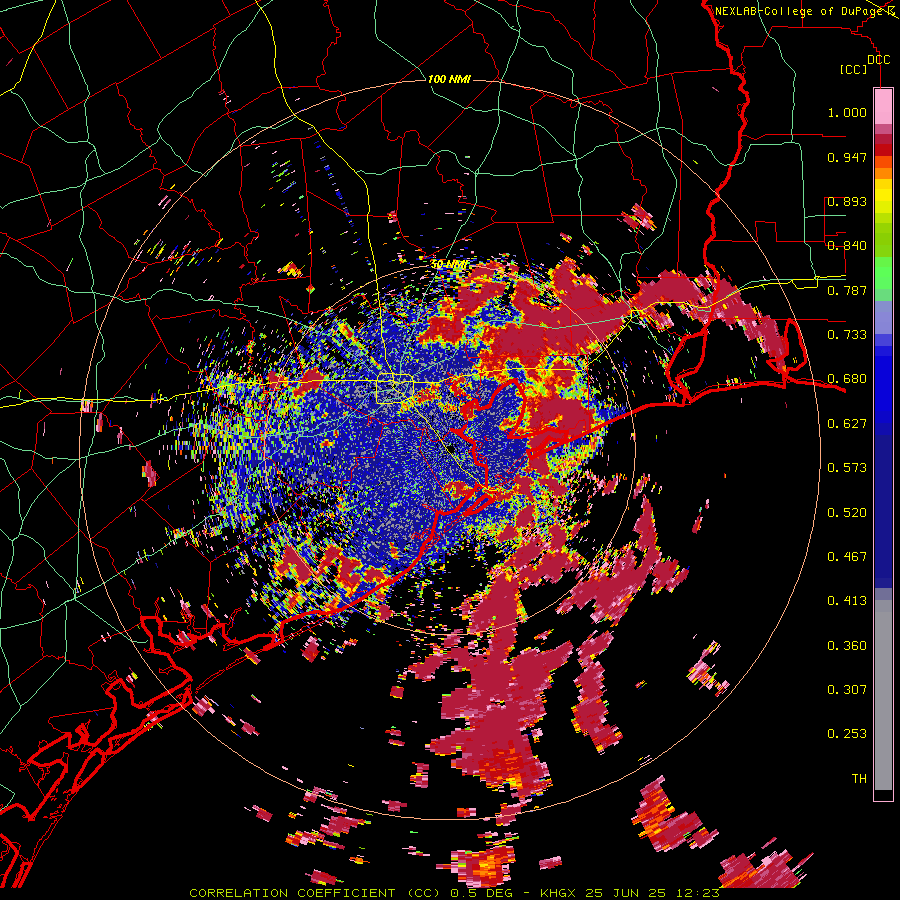
Task: Click the 1.000 value on the color scale
Action: (847, 112)
